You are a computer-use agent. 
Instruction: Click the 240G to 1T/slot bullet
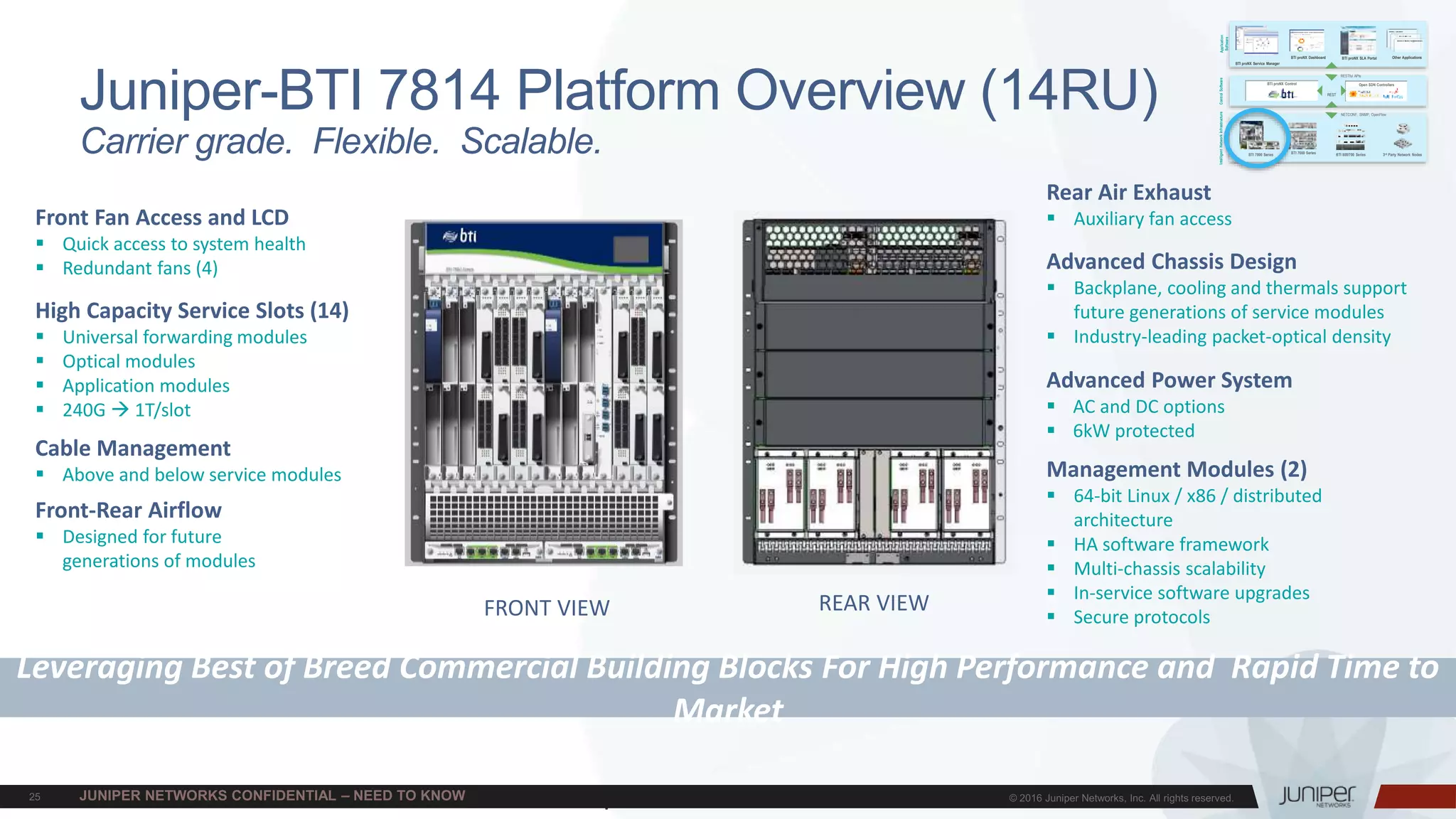tap(127, 410)
